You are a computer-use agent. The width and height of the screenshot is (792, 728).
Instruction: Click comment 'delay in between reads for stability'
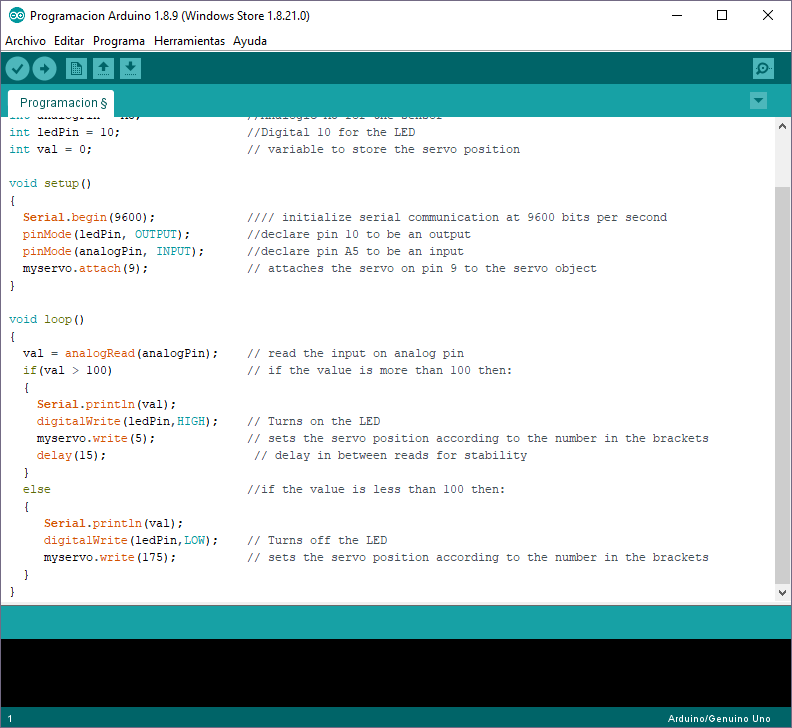401,455
